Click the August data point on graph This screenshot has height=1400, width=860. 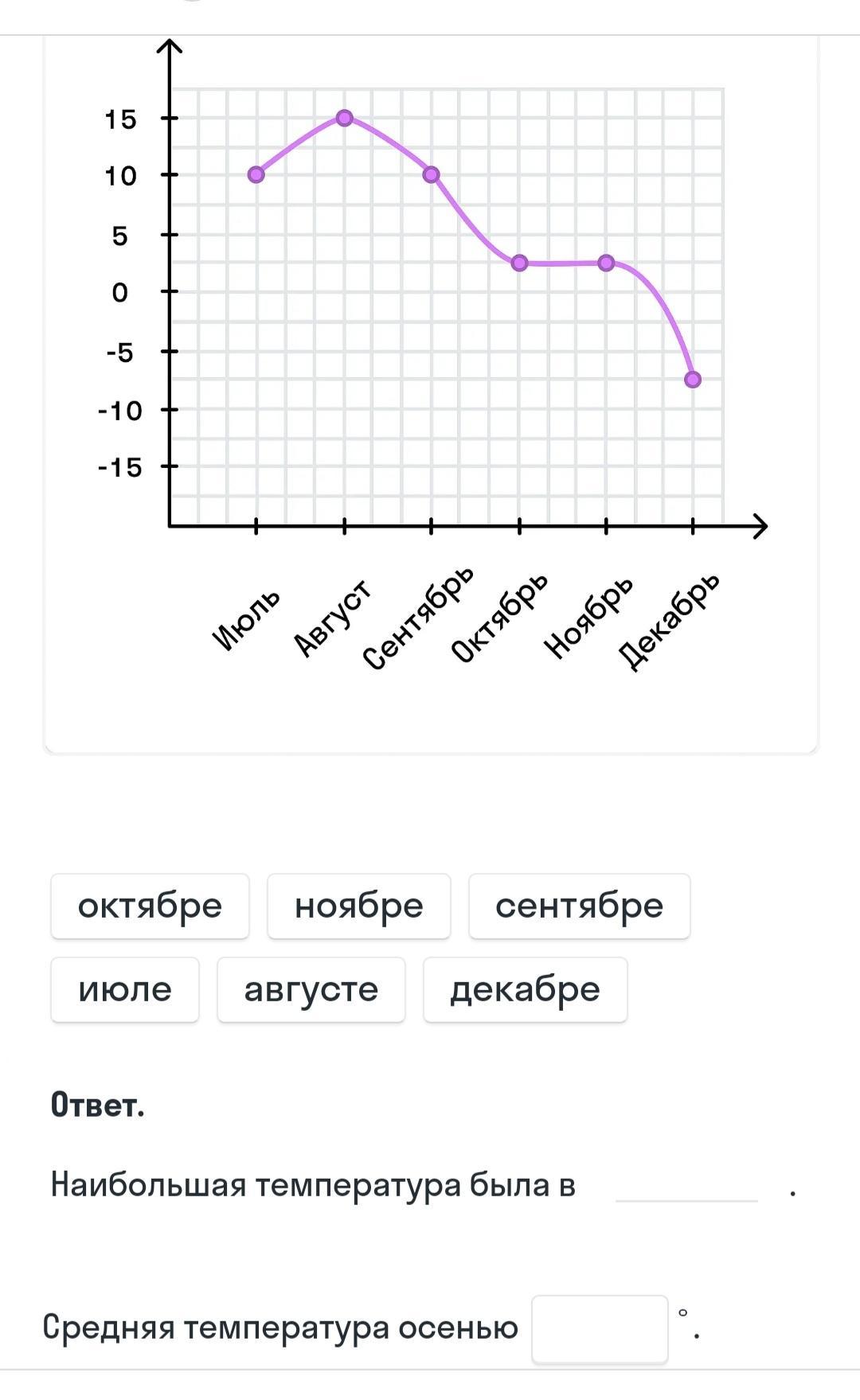click(344, 118)
